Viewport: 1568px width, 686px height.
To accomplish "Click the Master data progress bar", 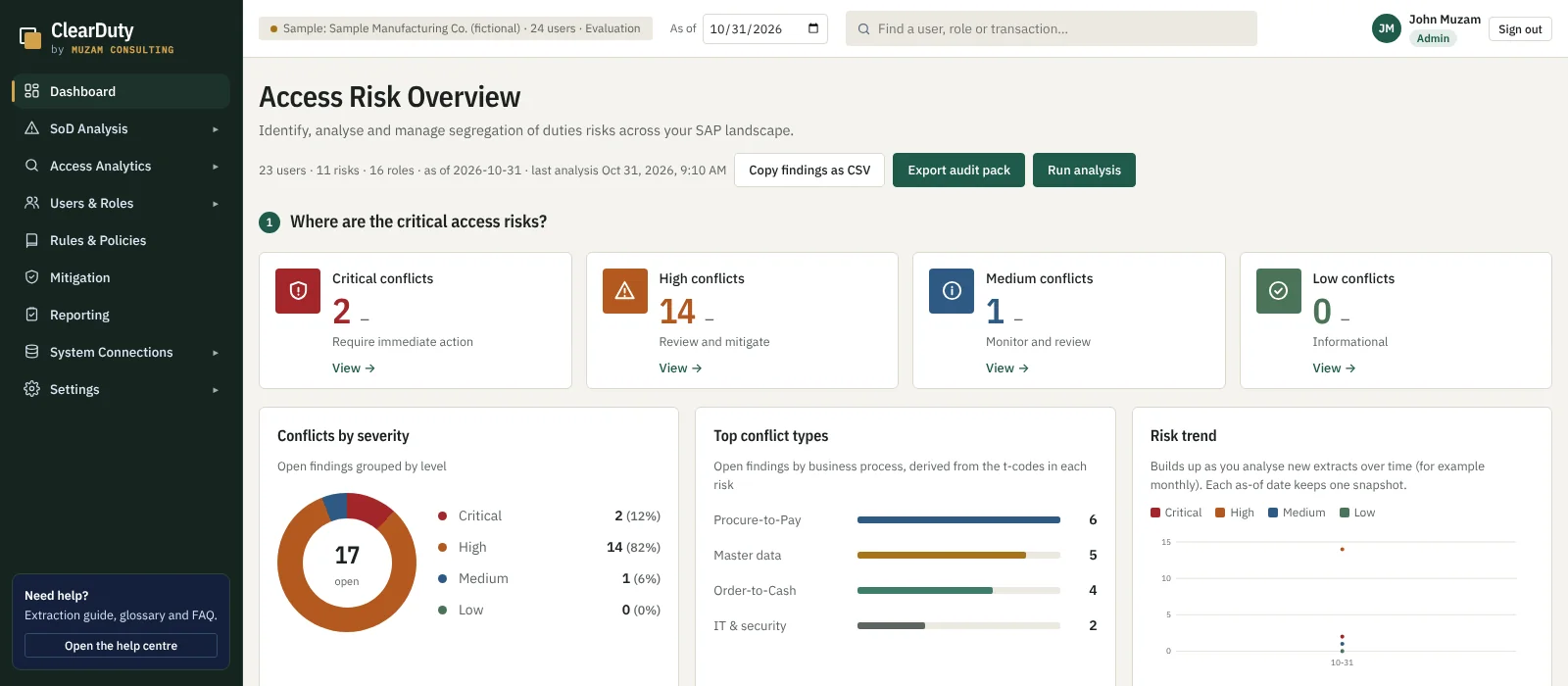I will pyautogui.click(x=958, y=556).
